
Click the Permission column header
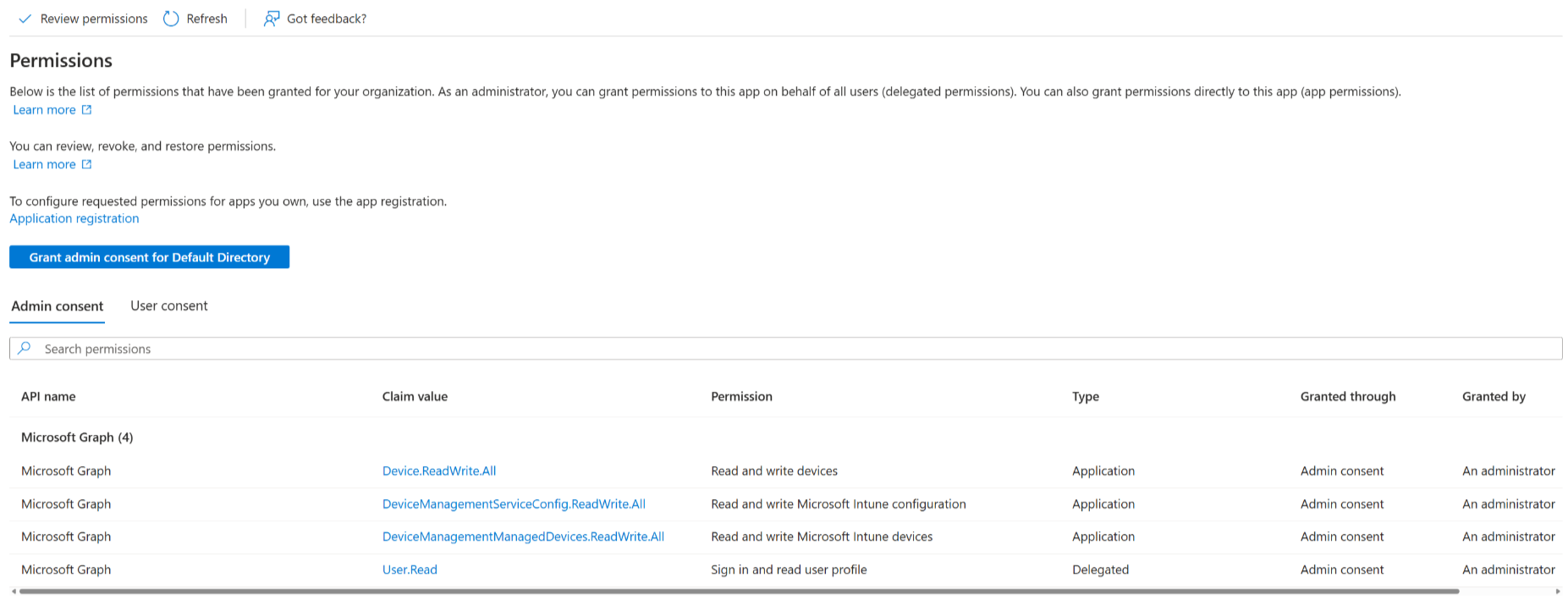tap(741, 396)
